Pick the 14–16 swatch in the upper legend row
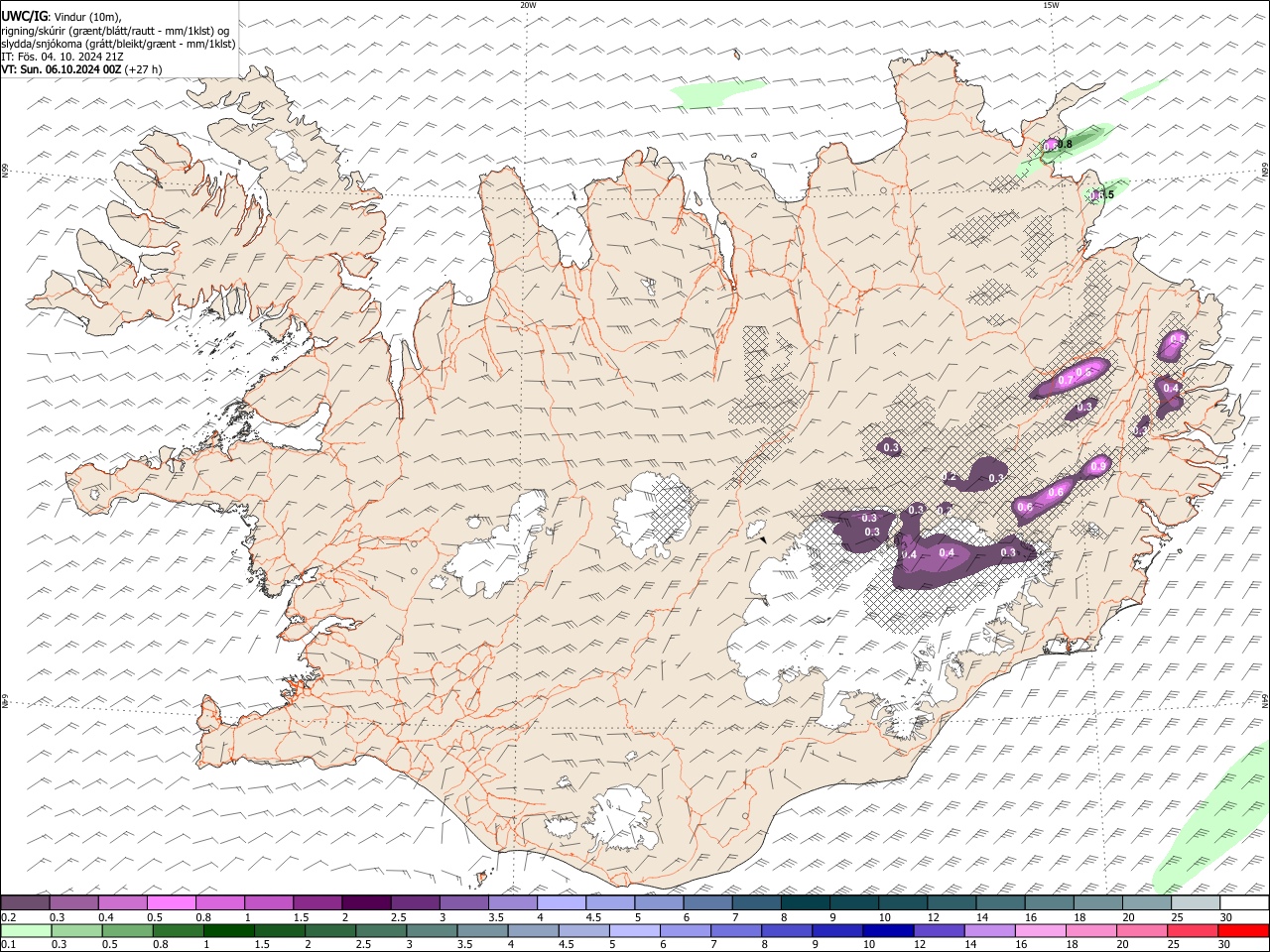 999,903
